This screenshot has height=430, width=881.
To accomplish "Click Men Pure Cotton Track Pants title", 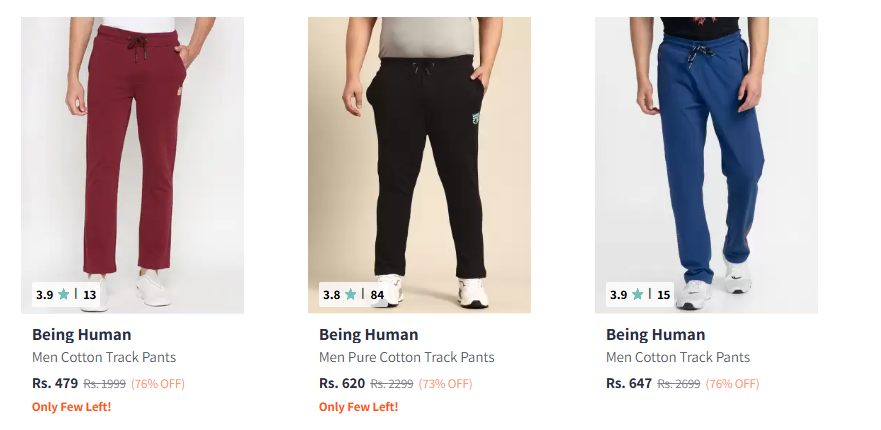I will [x=406, y=358].
